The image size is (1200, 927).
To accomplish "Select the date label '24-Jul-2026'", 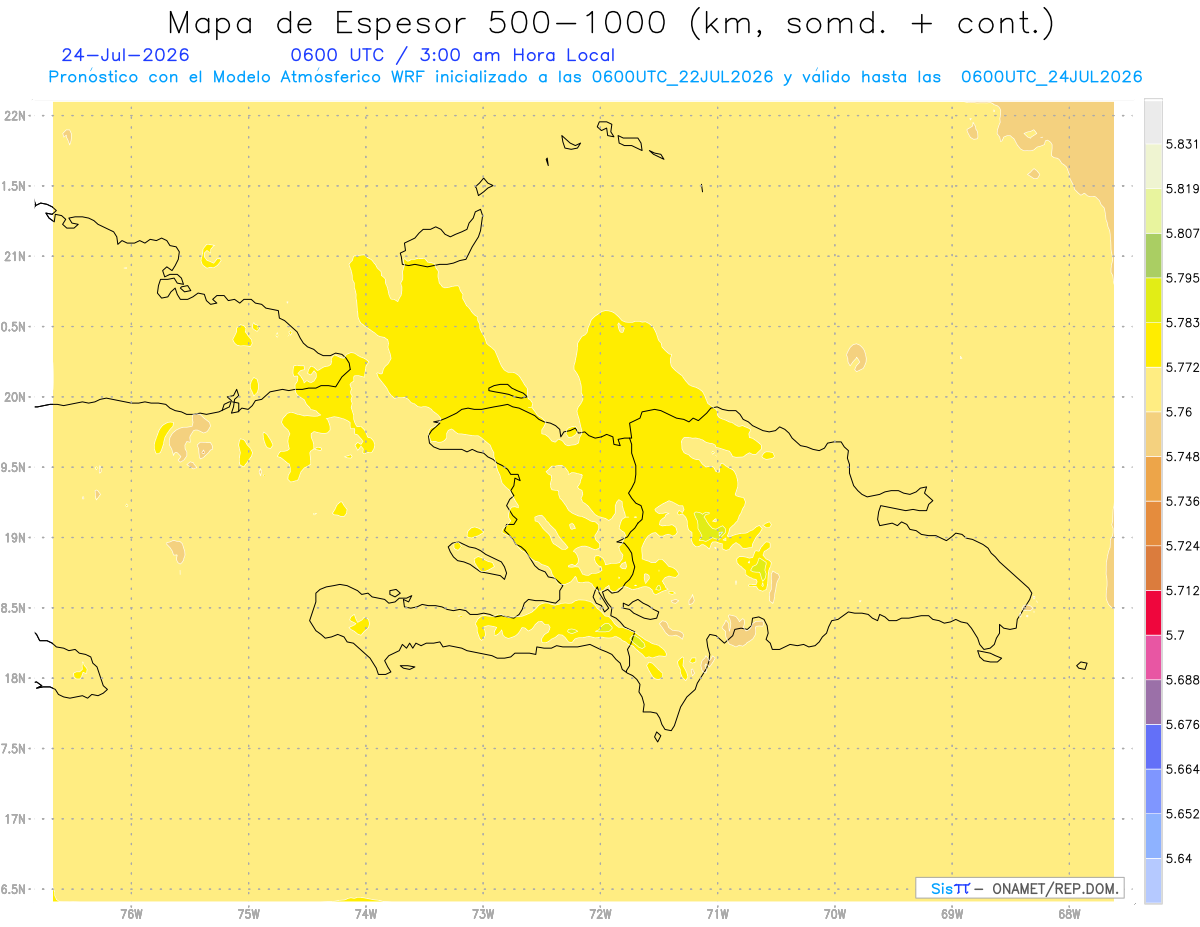I will pyautogui.click(x=125, y=55).
